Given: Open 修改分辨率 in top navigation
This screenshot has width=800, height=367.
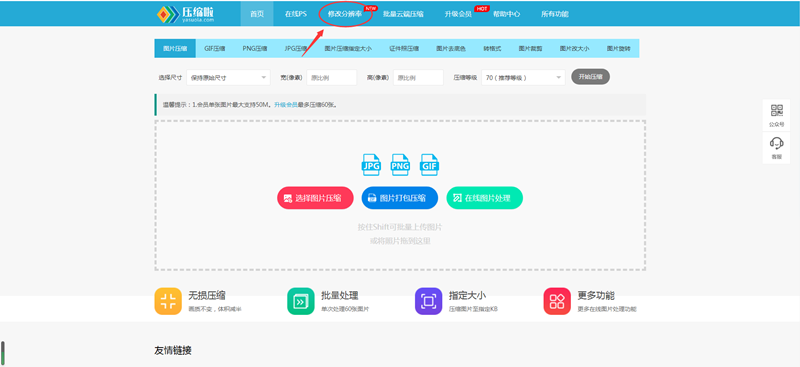Looking at the screenshot, I should point(345,14).
